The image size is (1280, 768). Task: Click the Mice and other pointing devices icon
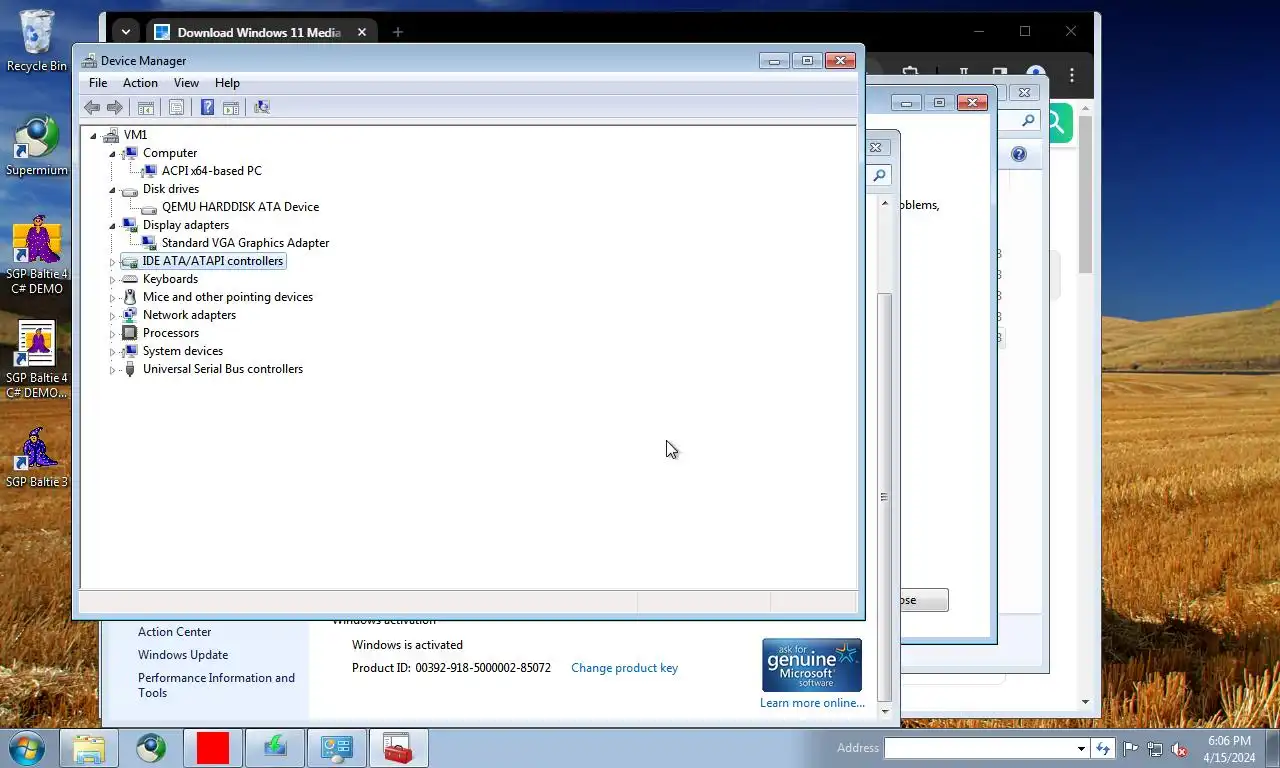pos(129,297)
